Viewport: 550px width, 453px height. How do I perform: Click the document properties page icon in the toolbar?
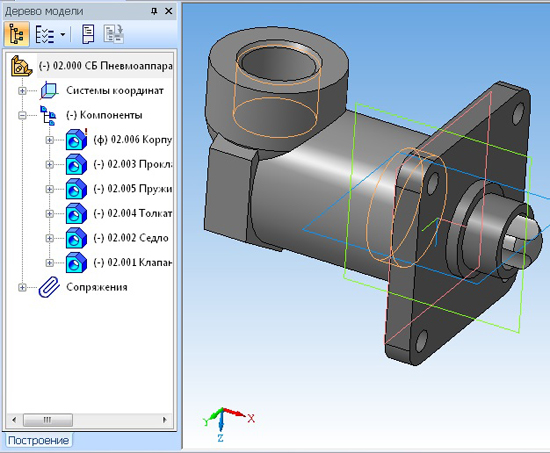coord(88,34)
